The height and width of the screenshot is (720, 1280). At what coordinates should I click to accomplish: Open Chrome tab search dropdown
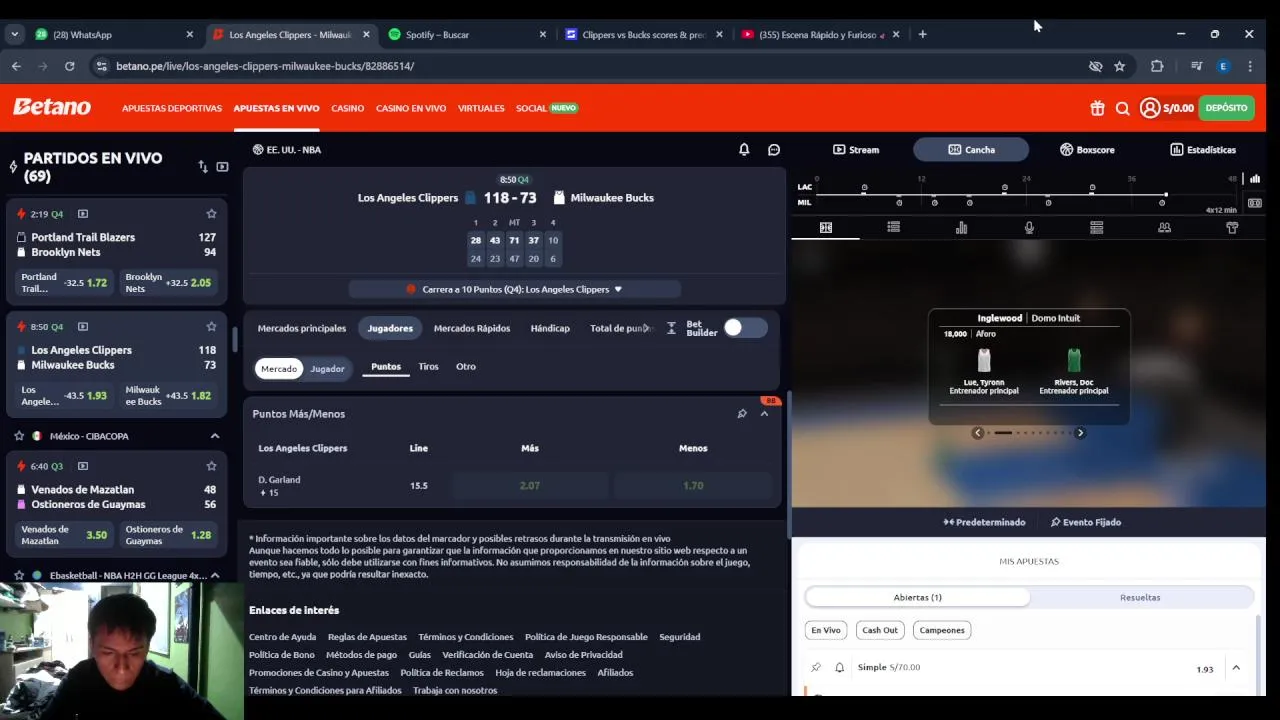(x=14, y=34)
